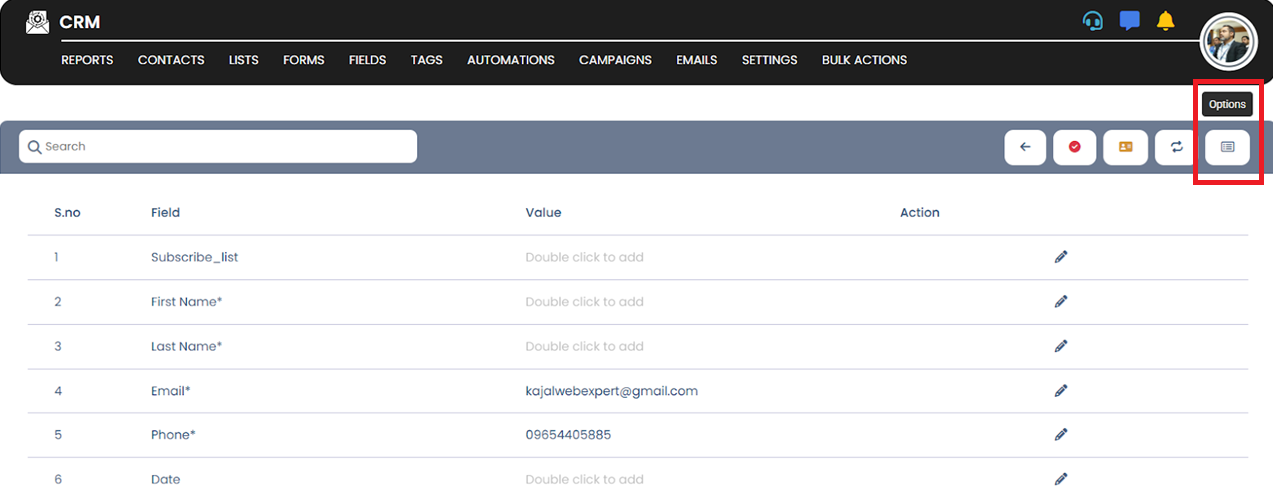This screenshot has height=492, width=1273.
Task: Click the orange contact card button
Action: point(1126,147)
